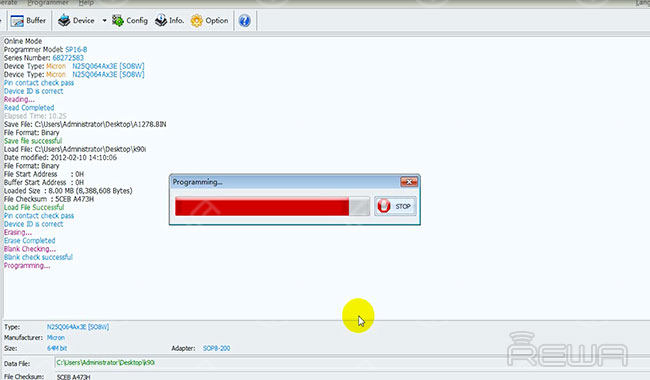The height and width of the screenshot is (380, 650).
Task: Click the SOP8-200 adapter value
Action: [x=216, y=349]
